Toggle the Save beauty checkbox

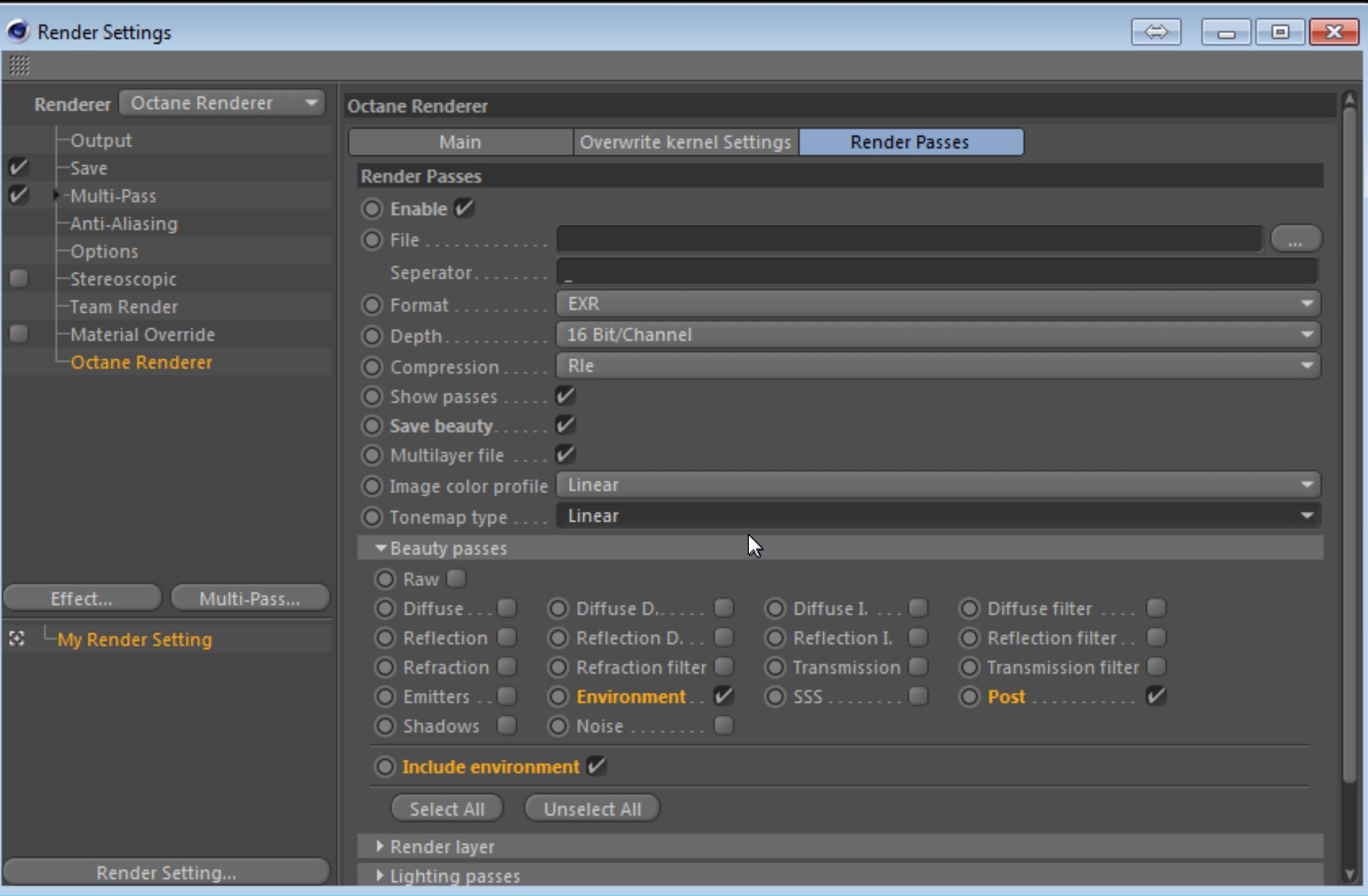(565, 425)
